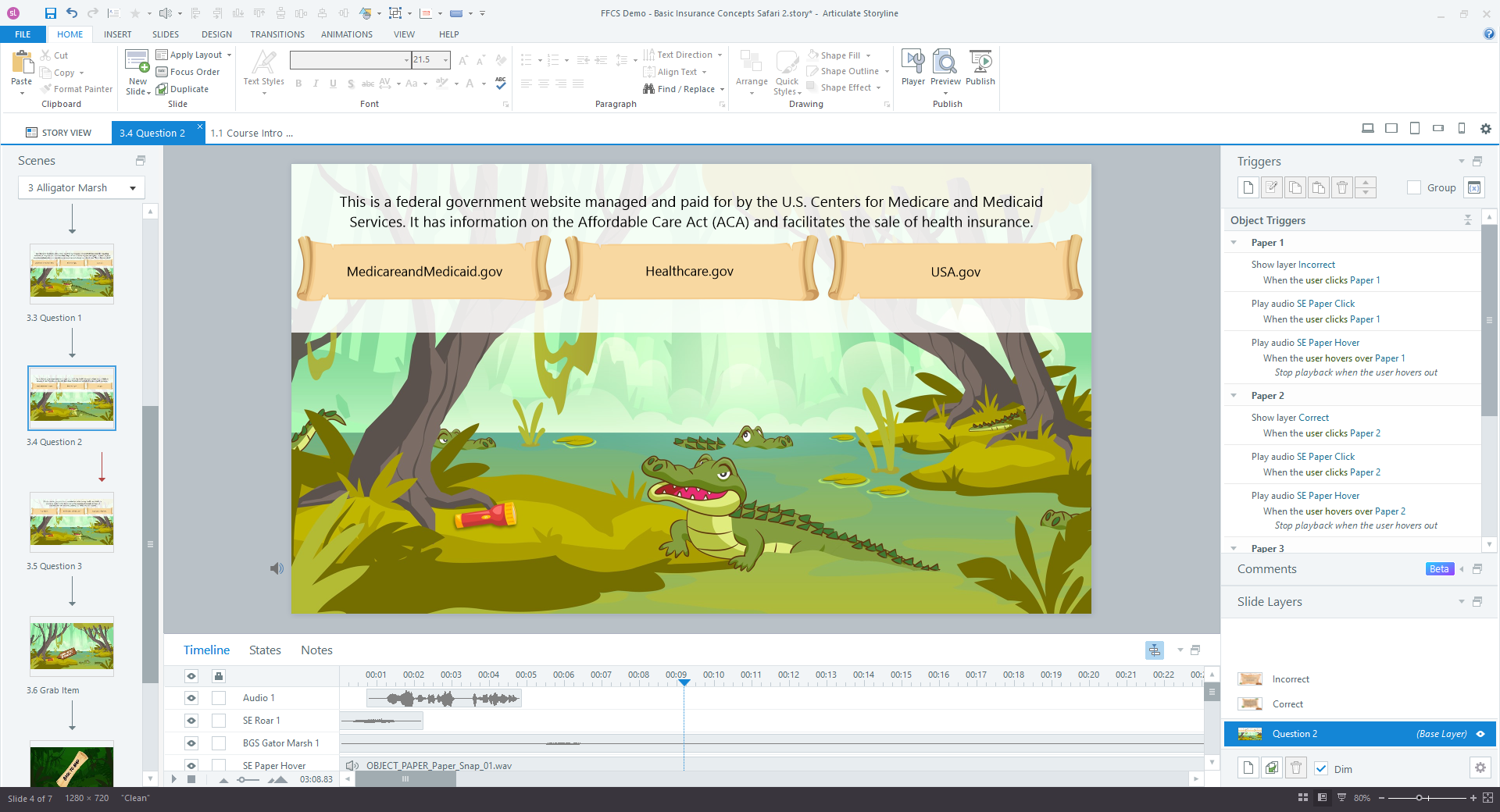1500x812 pixels.
Task: Open Focus Order
Action: pyautogui.click(x=187, y=72)
